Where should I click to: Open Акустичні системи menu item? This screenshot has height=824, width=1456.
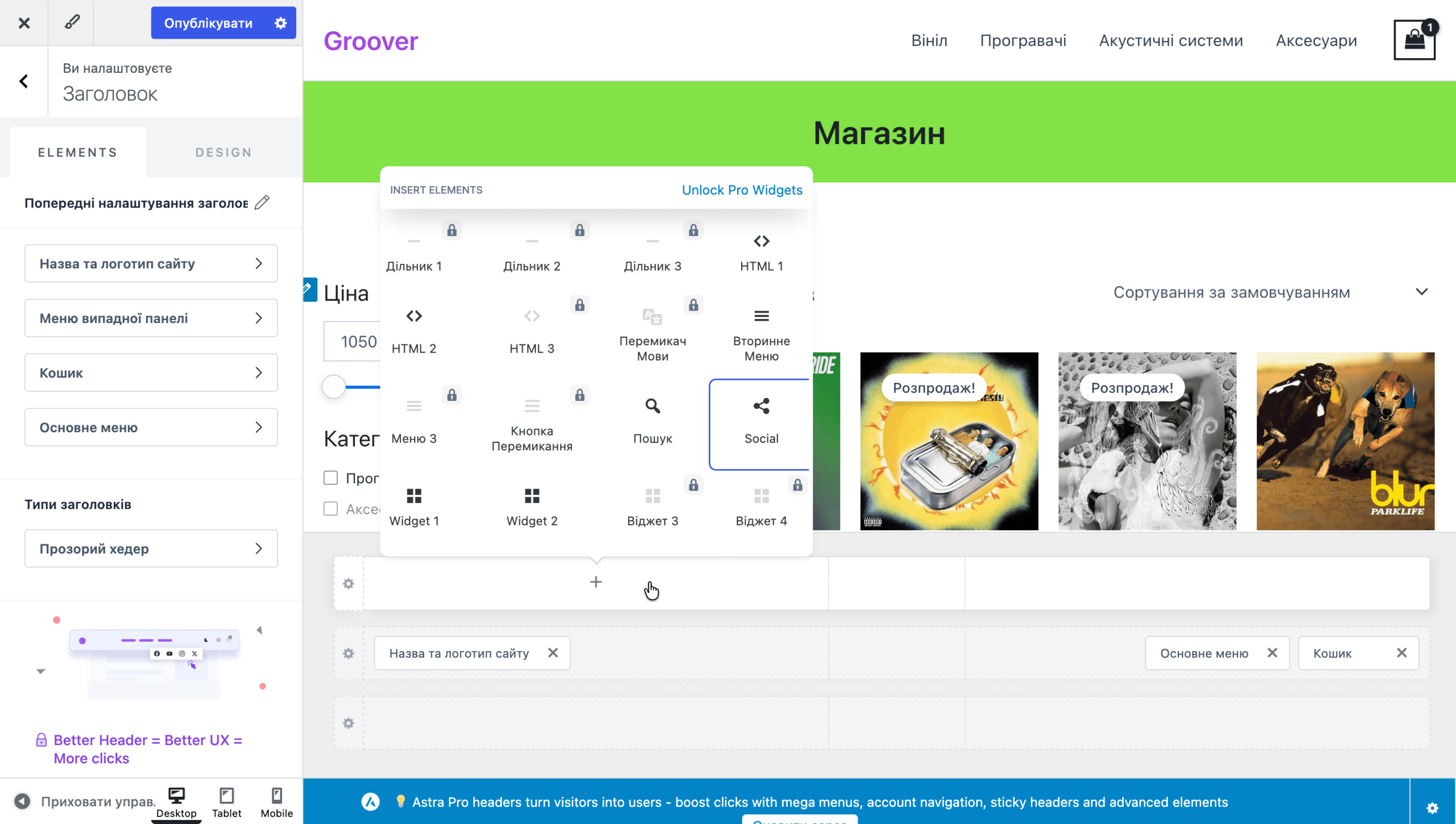pyautogui.click(x=1170, y=40)
